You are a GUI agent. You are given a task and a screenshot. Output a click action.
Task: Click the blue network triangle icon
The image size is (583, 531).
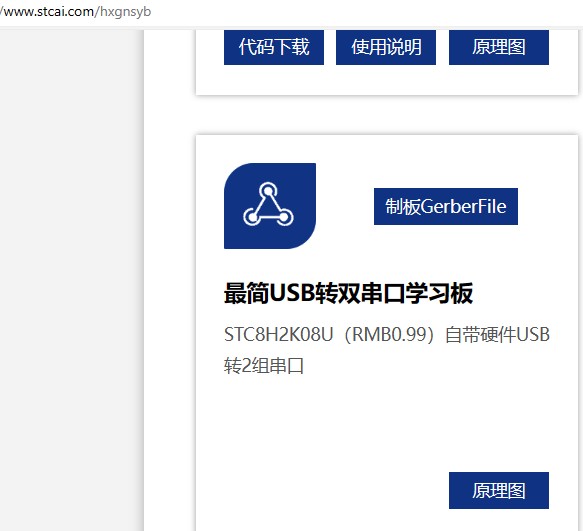pyautogui.click(x=270, y=206)
